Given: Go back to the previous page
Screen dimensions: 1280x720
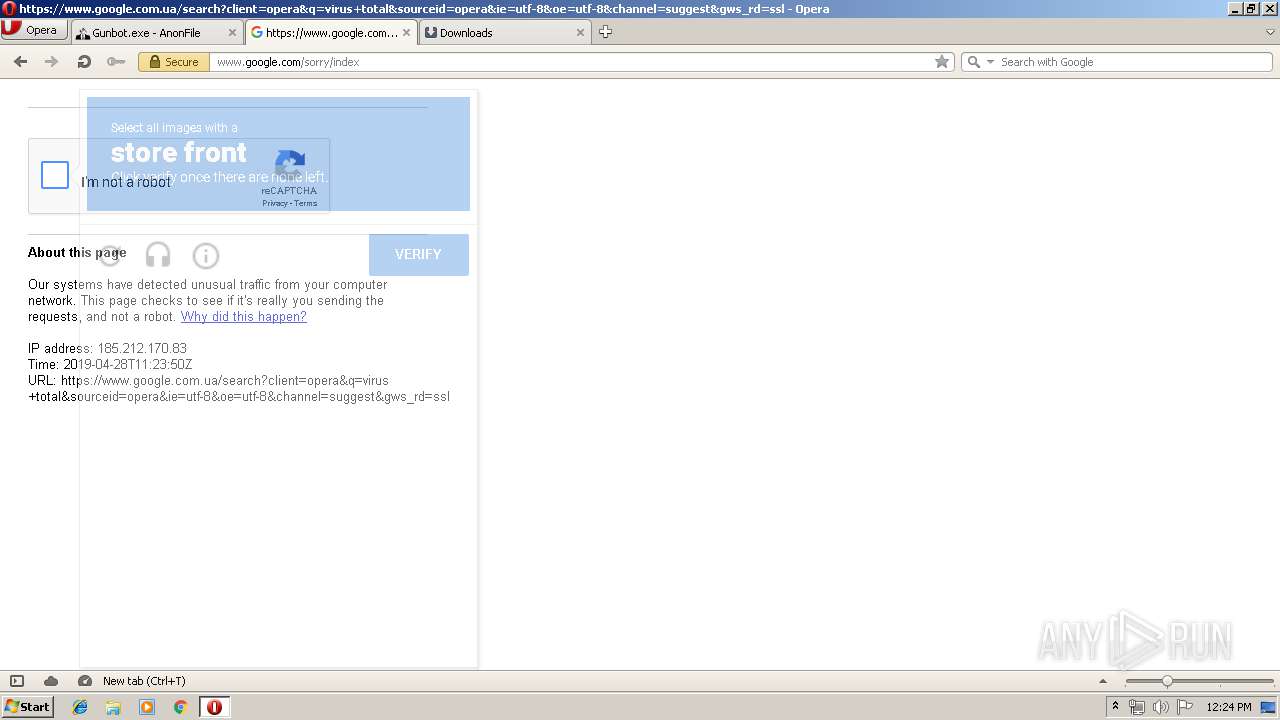Looking at the screenshot, I should click(20, 62).
